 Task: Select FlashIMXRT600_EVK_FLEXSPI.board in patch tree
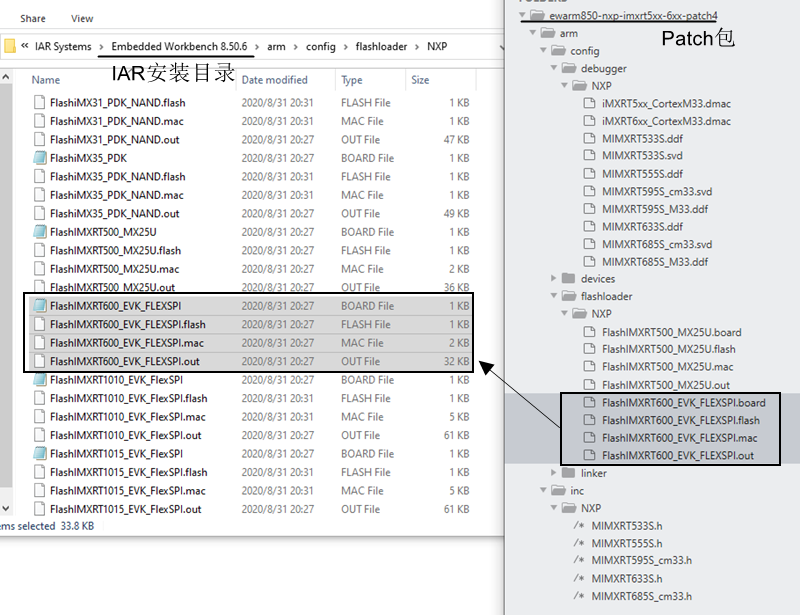pos(684,403)
